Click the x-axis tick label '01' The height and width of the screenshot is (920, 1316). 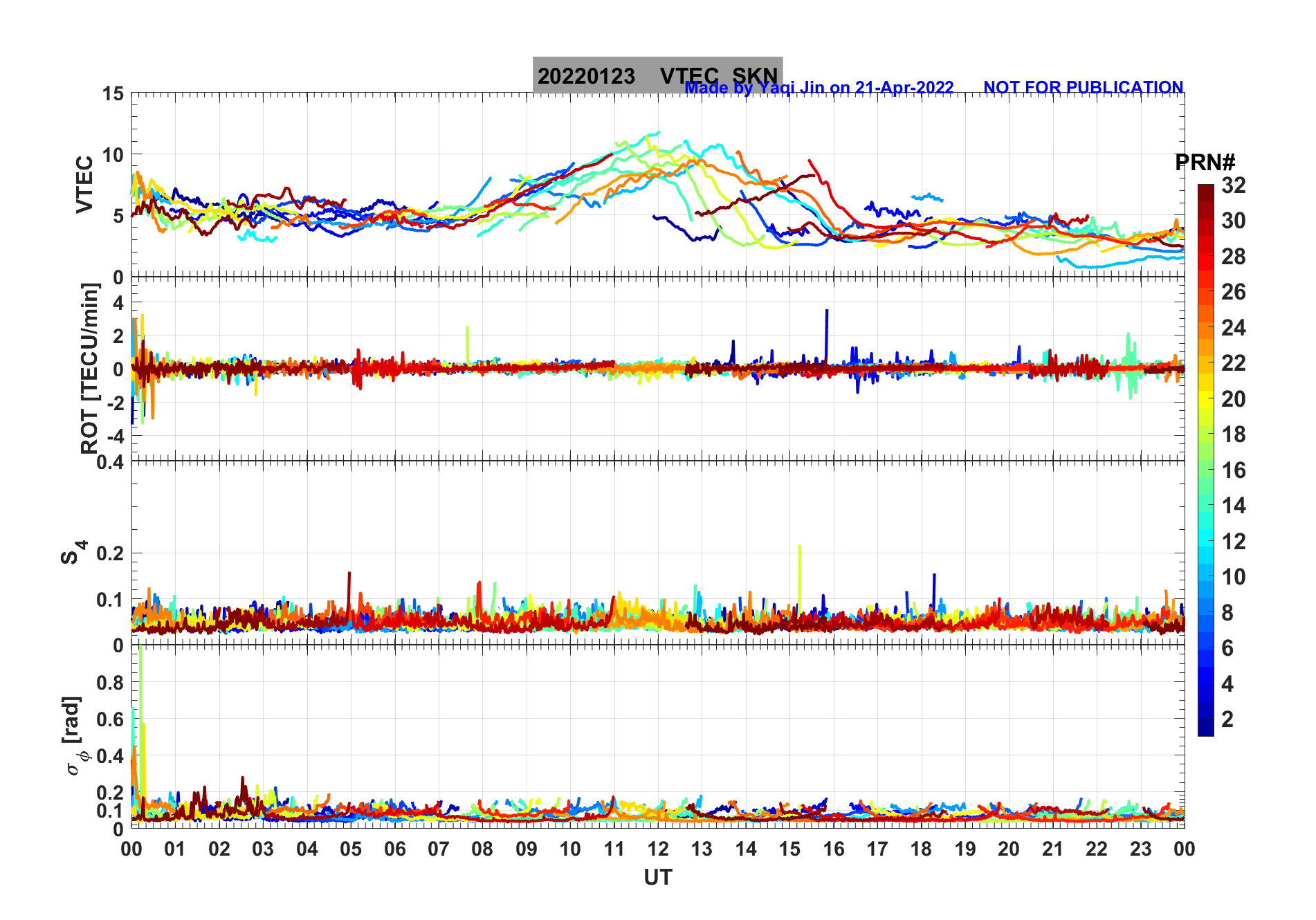tap(175, 849)
